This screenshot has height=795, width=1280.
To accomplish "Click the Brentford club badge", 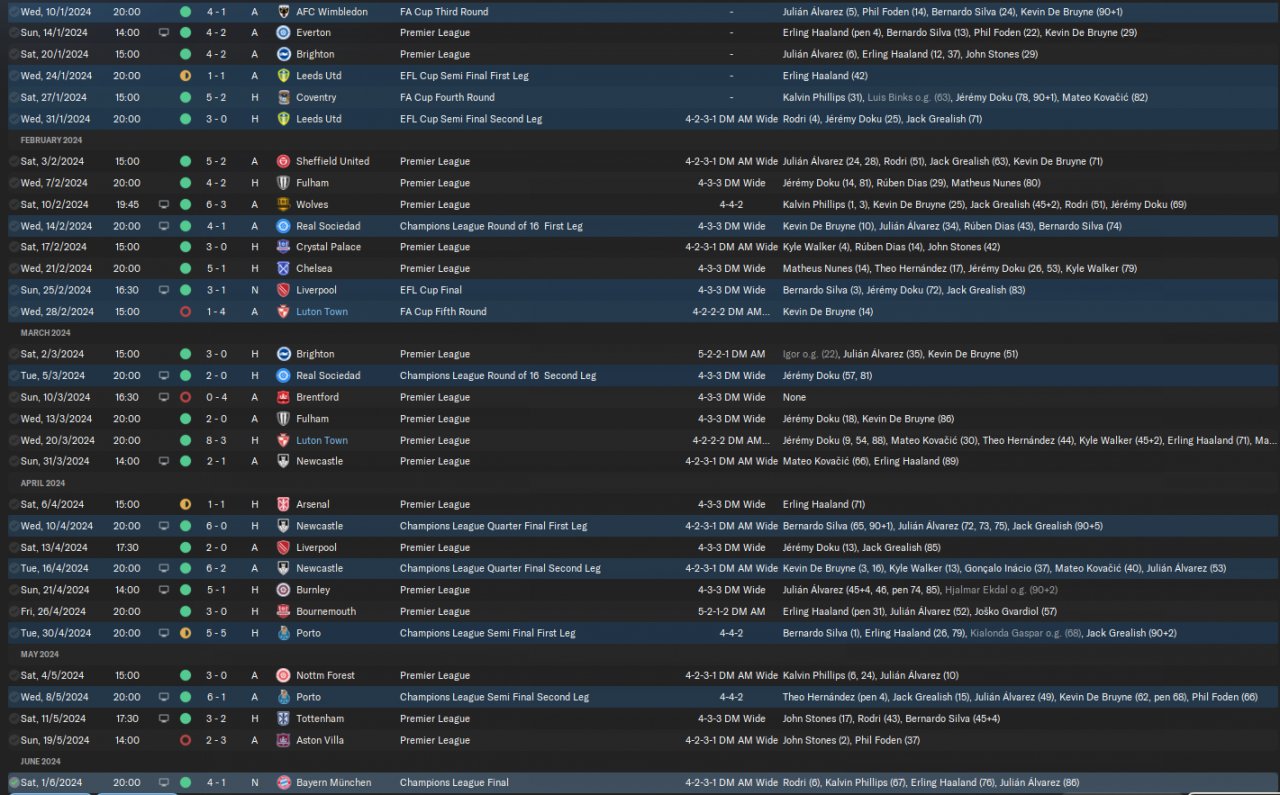I will [x=283, y=398].
